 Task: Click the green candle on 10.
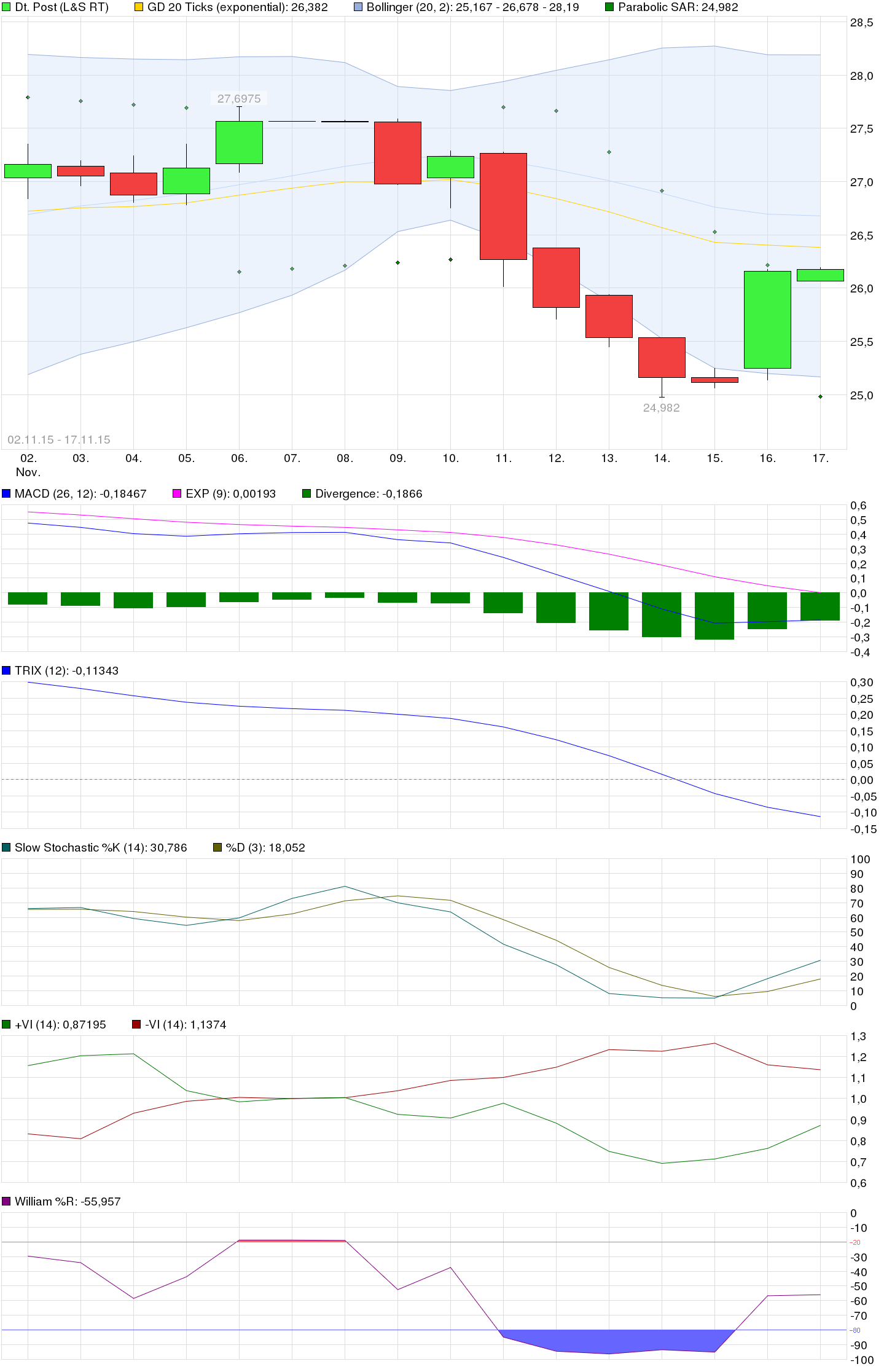450,167
